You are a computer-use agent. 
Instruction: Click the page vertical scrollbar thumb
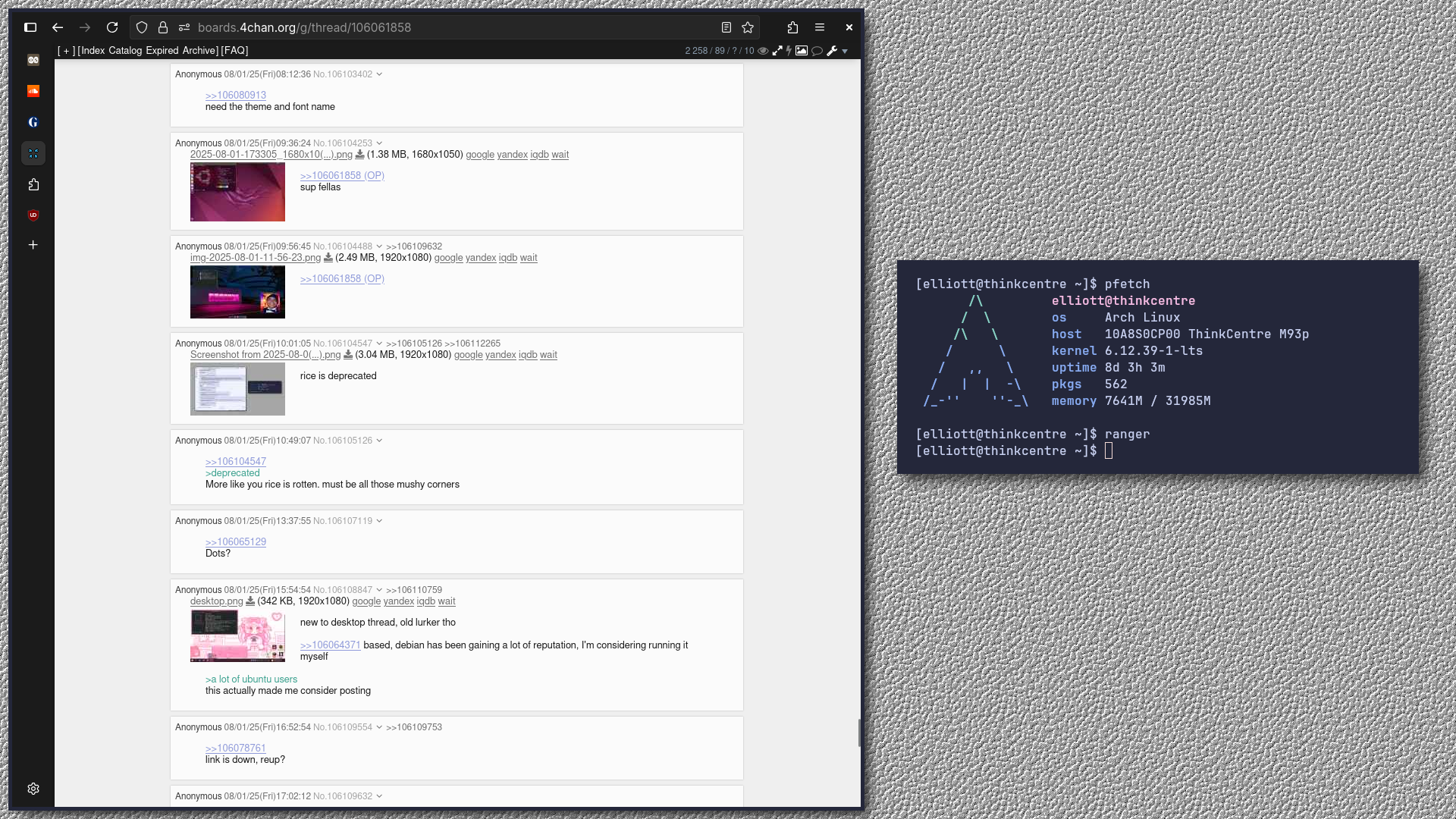tap(859, 733)
